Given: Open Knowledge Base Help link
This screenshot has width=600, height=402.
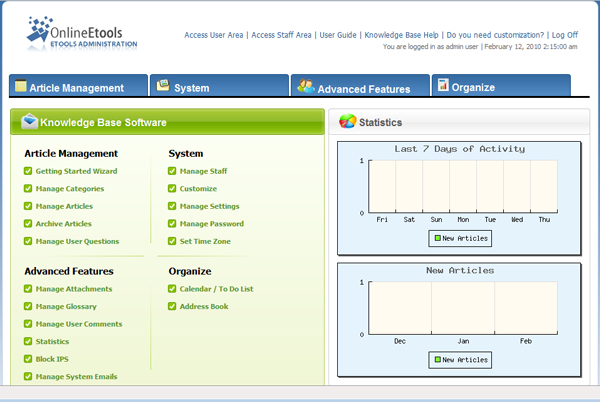Looking at the screenshot, I should tap(401, 35).
